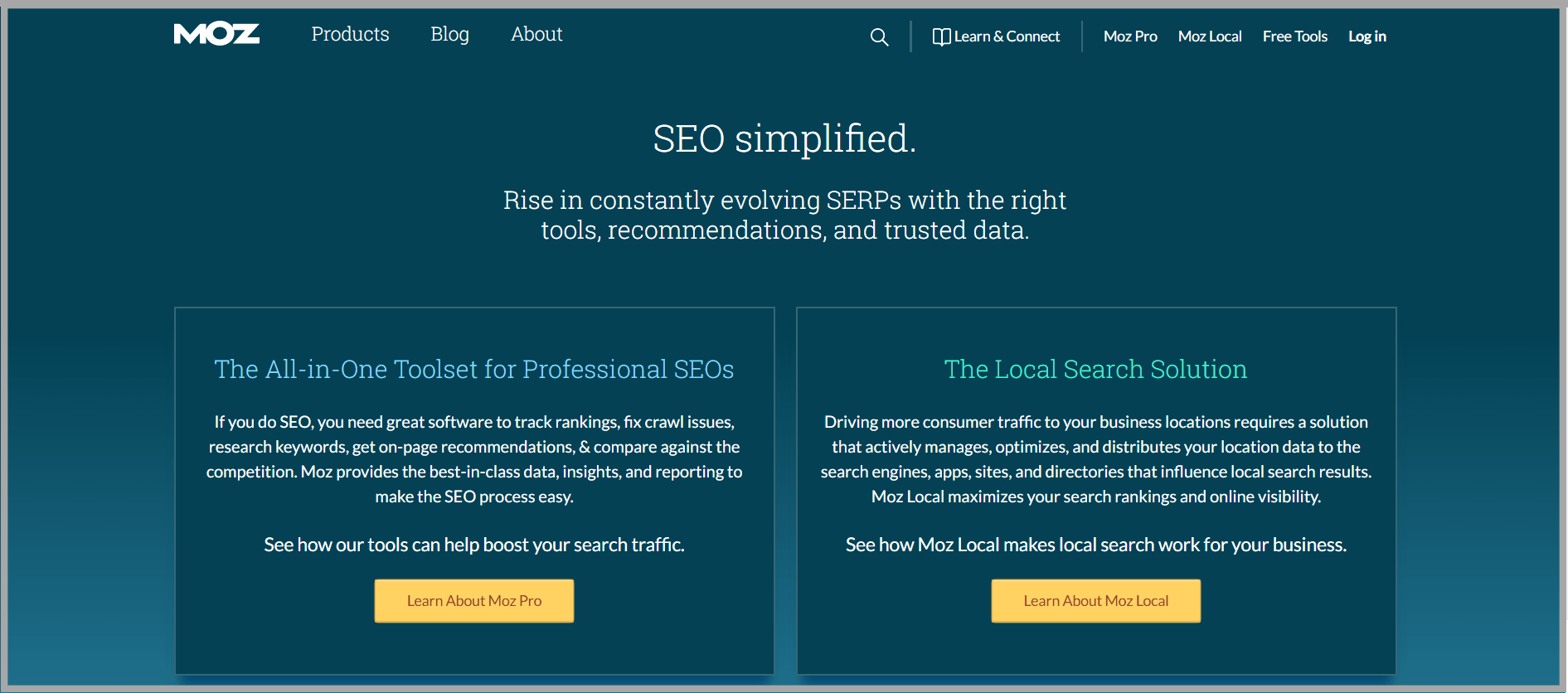Open the search magnifier icon
1568x693 pixels.
(x=879, y=36)
